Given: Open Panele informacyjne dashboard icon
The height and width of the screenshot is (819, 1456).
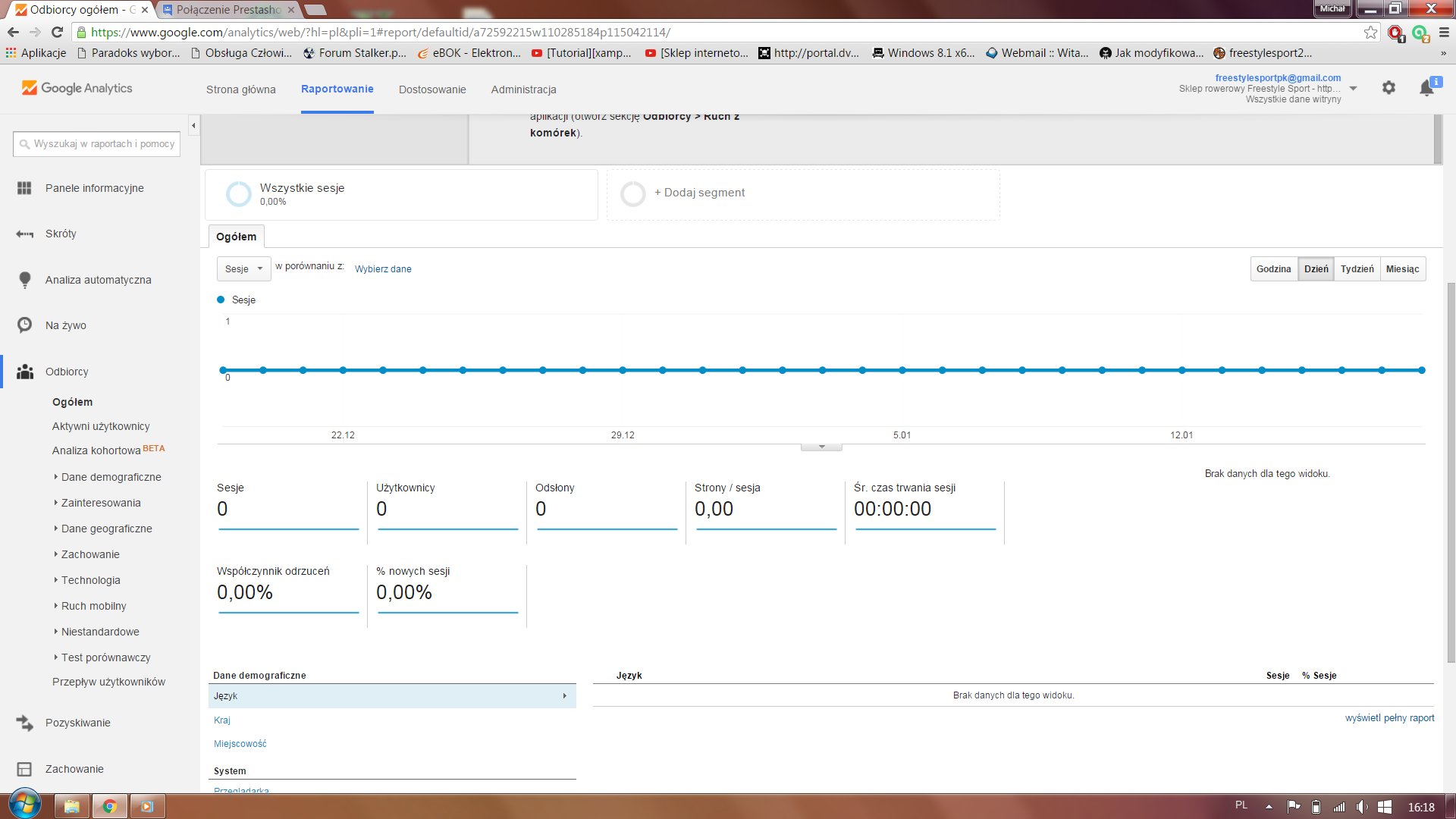Looking at the screenshot, I should coord(24,188).
